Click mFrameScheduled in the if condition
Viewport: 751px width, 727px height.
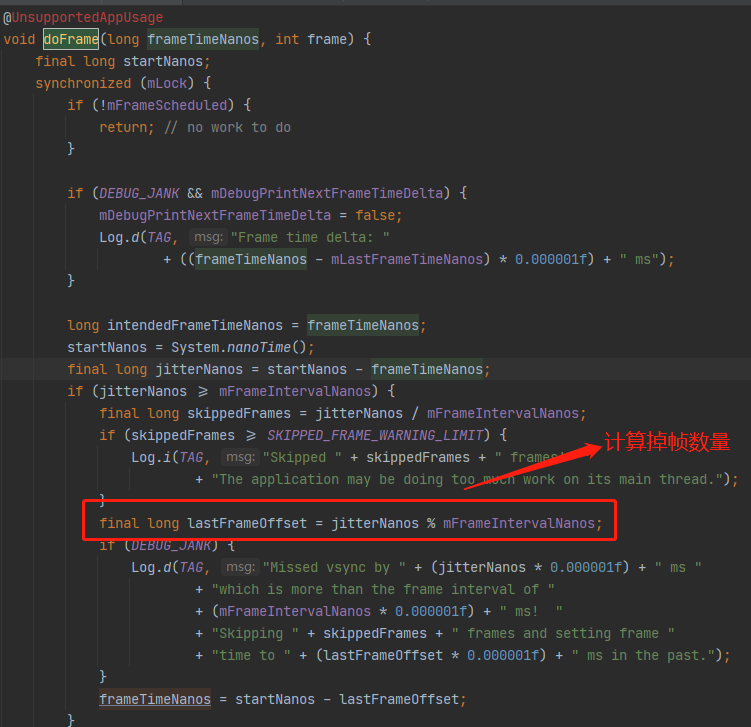(167, 105)
